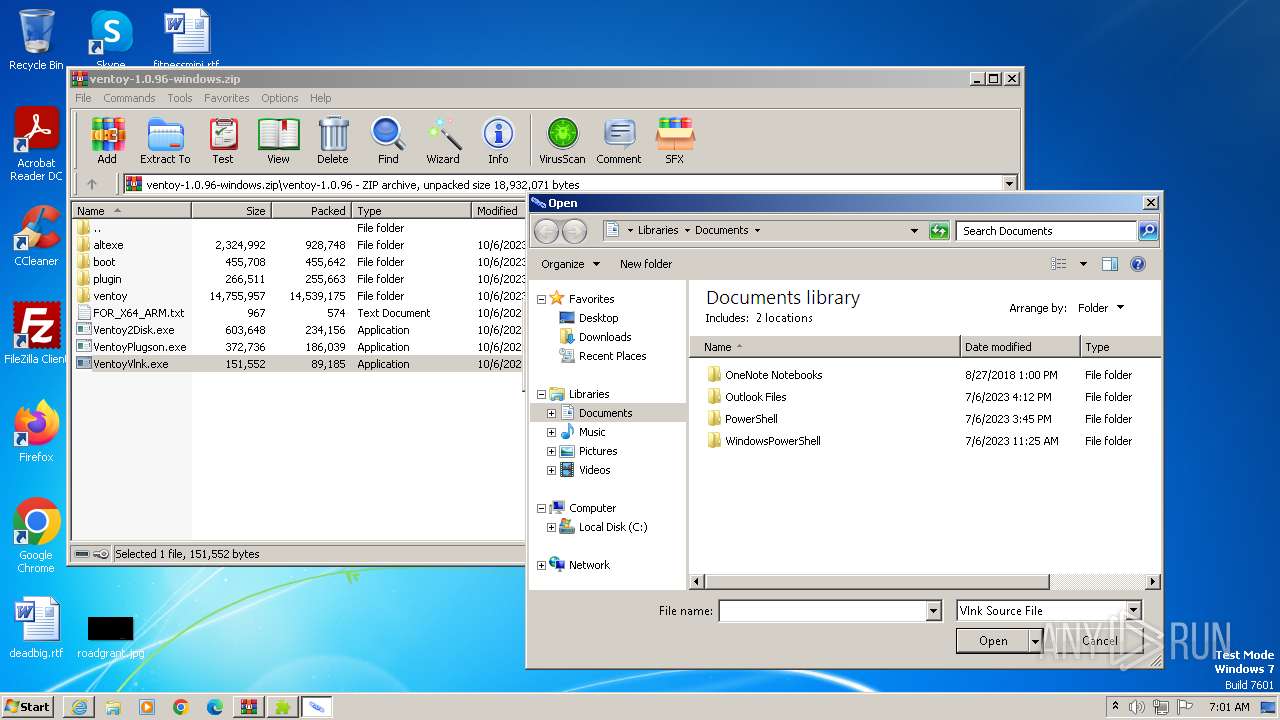This screenshot has width=1280, height=720.
Task: Run VirusScan from WinRAR toolbar
Action: point(562,141)
